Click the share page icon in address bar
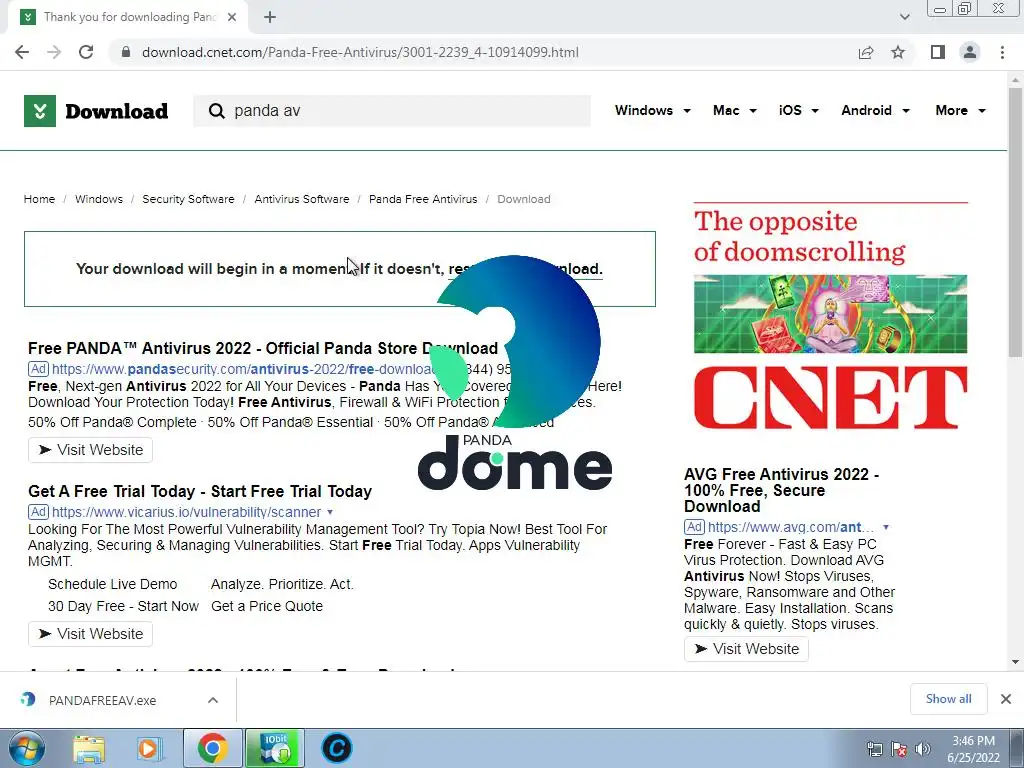1024x768 pixels. 866,52
